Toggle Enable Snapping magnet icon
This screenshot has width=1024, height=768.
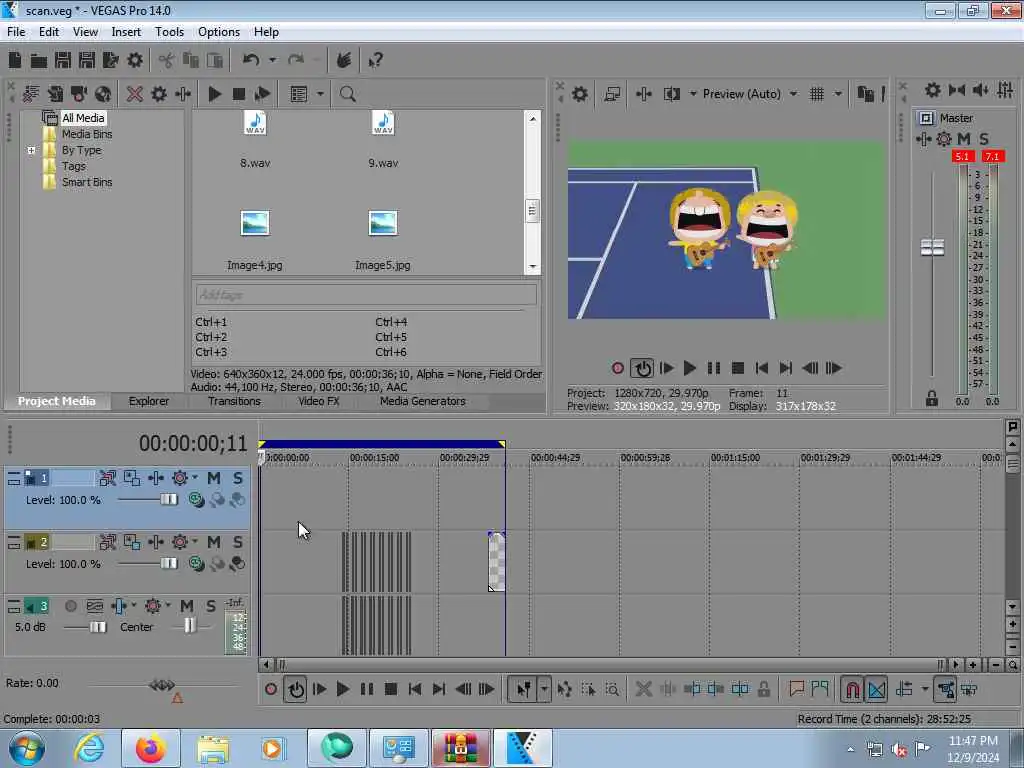point(852,689)
